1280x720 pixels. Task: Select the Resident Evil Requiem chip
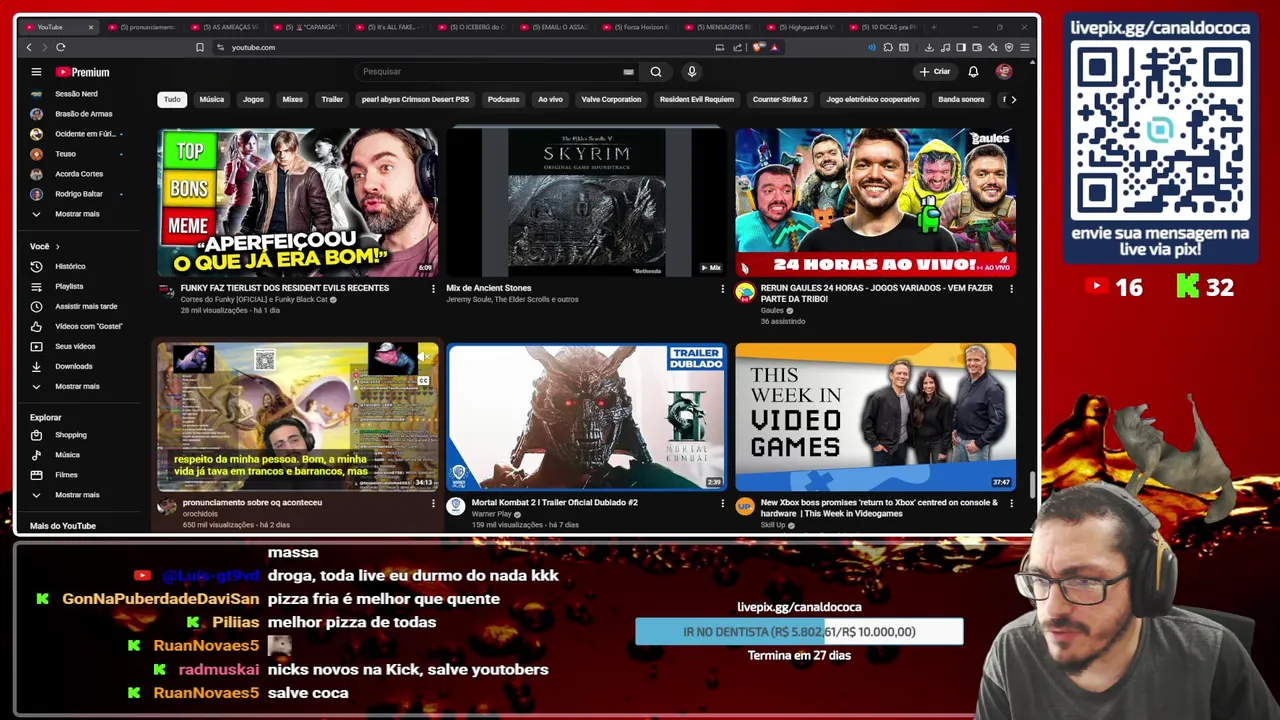click(x=697, y=99)
